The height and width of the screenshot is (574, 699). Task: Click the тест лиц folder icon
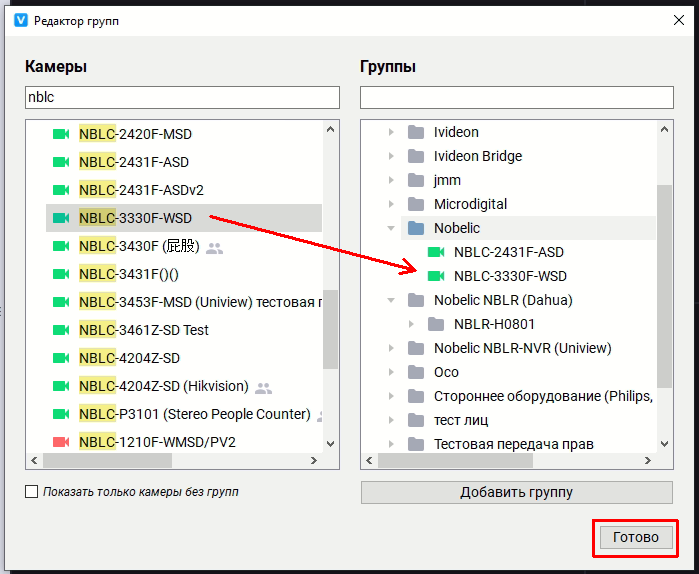[x=416, y=420]
